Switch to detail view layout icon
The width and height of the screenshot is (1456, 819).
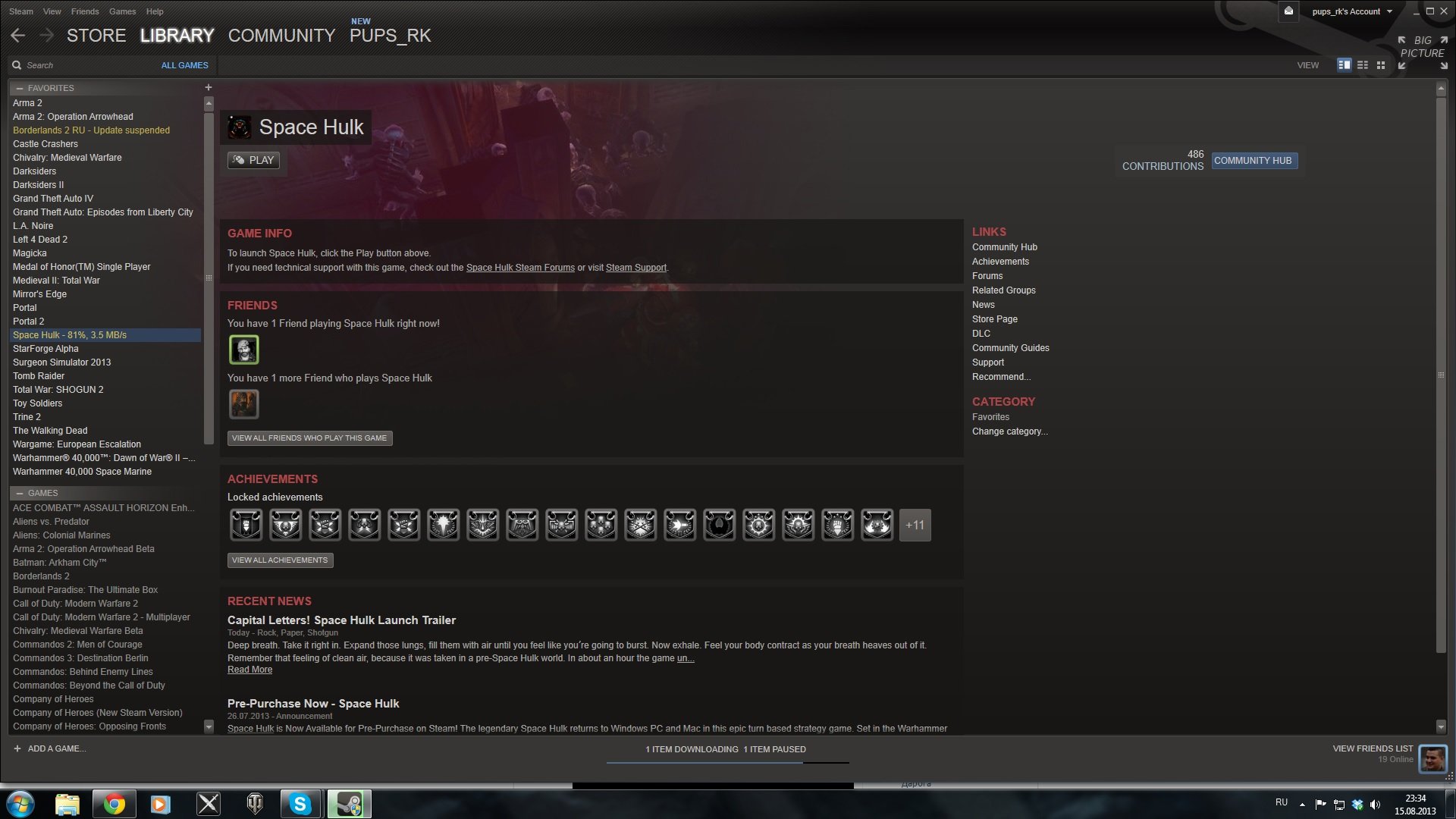pos(1344,65)
